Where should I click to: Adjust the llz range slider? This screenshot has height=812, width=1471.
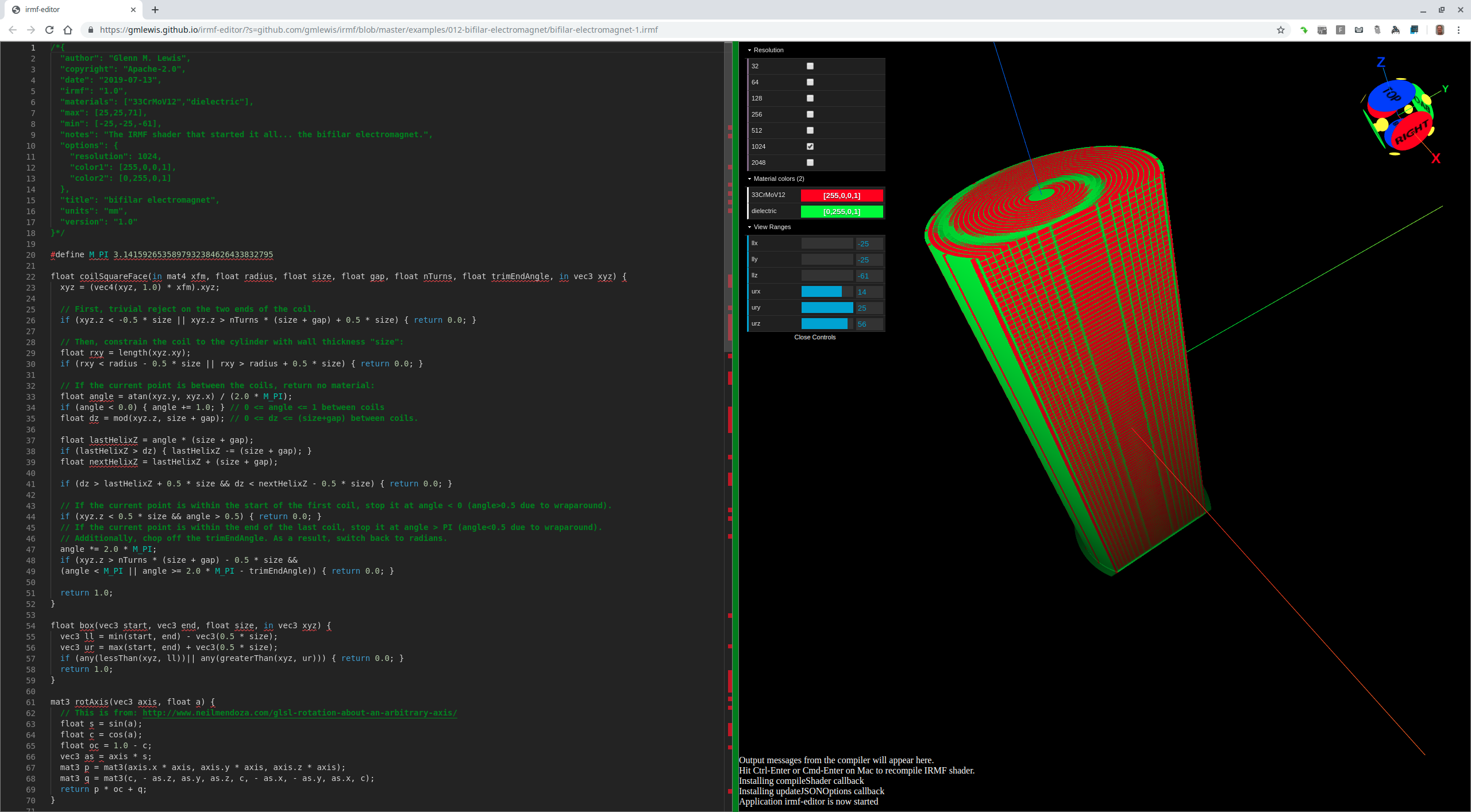(827, 276)
